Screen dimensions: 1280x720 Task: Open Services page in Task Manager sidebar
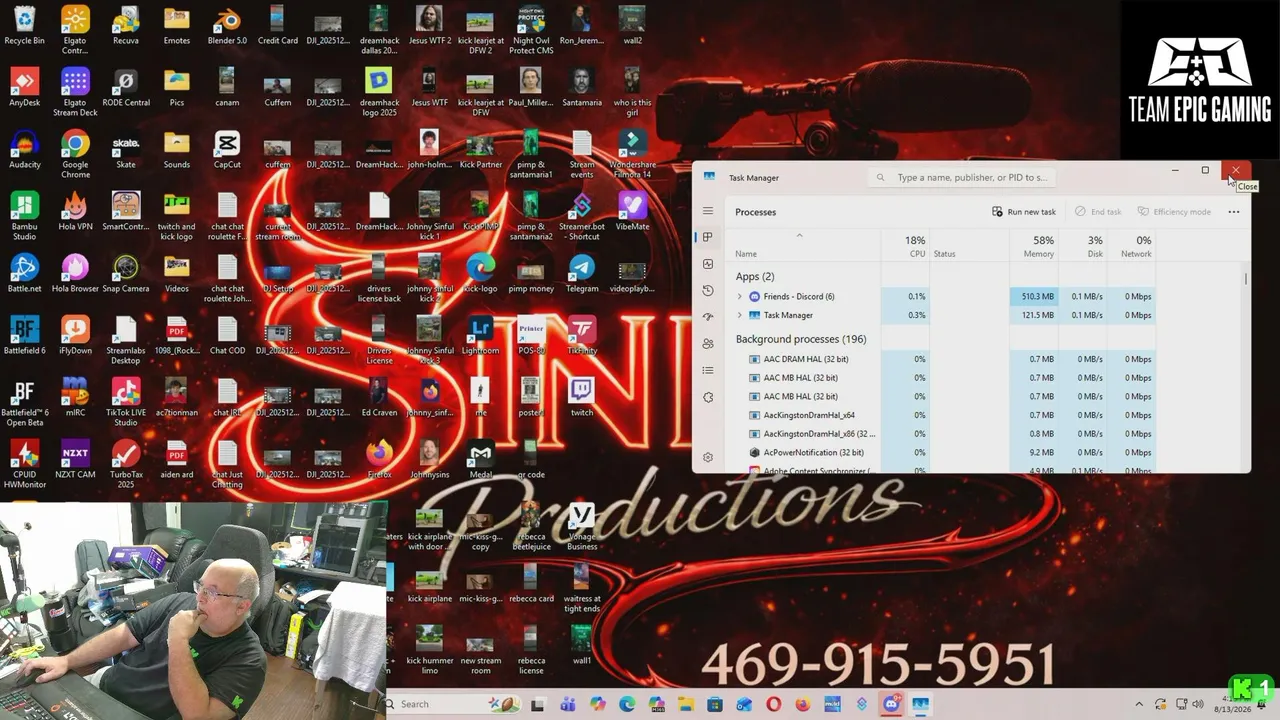click(708, 397)
